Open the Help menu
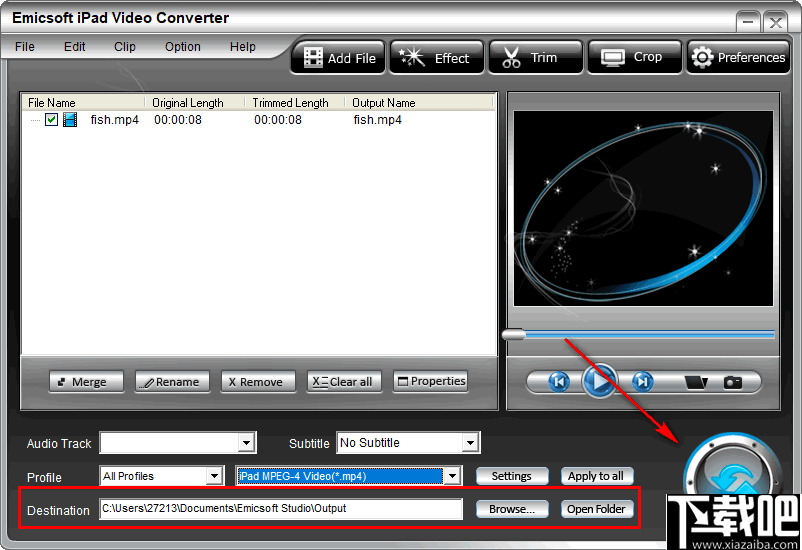 tap(242, 47)
